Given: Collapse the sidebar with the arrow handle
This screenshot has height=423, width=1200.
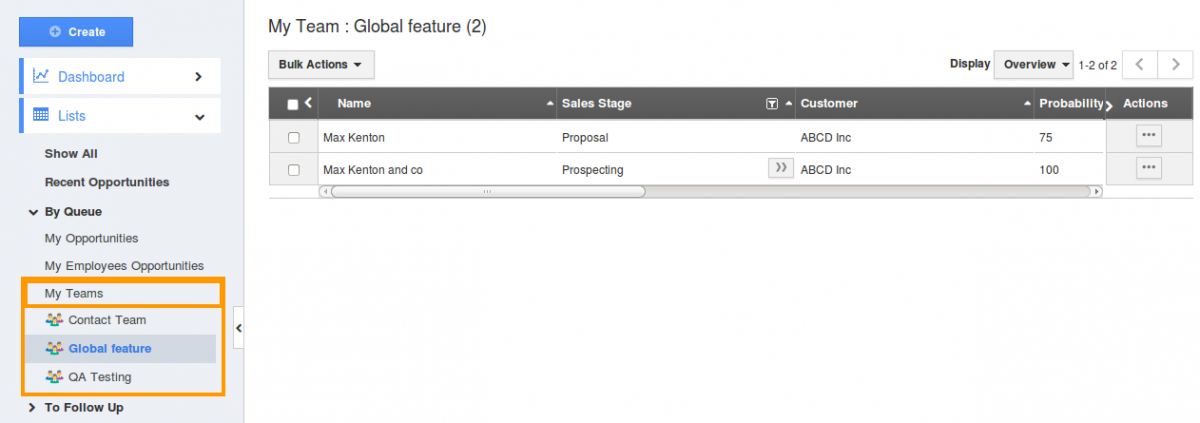Looking at the screenshot, I should pyautogui.click(x=239, y=328).
